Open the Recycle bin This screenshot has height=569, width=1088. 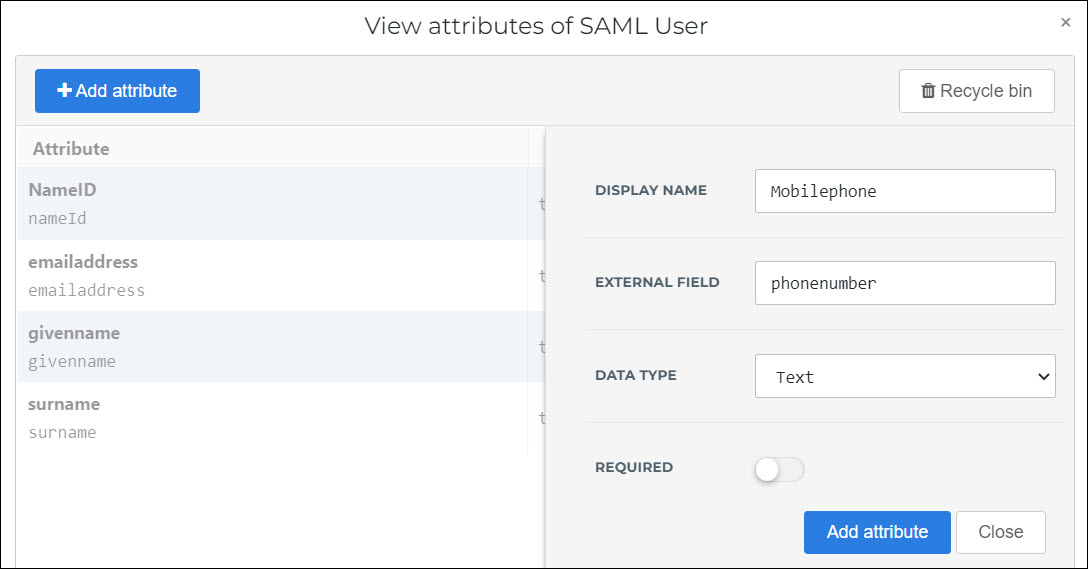click(976, 91)
